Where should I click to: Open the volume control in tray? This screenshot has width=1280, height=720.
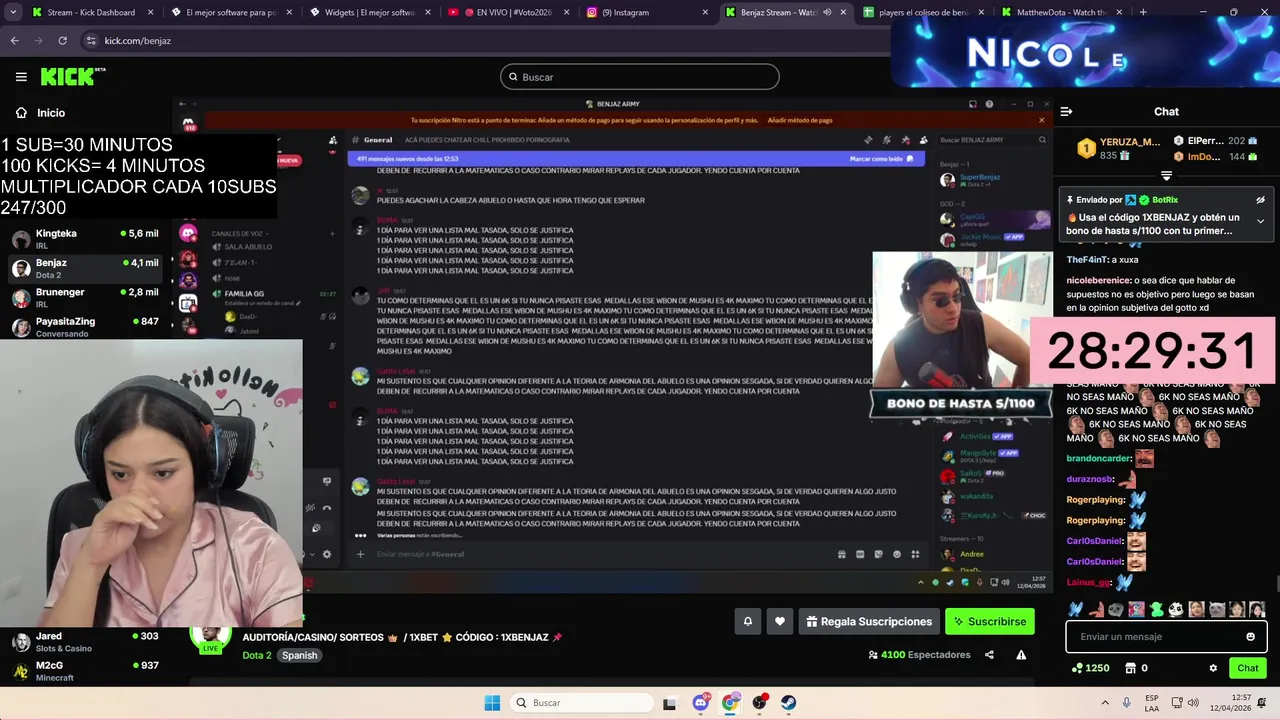pos(1195,703)
